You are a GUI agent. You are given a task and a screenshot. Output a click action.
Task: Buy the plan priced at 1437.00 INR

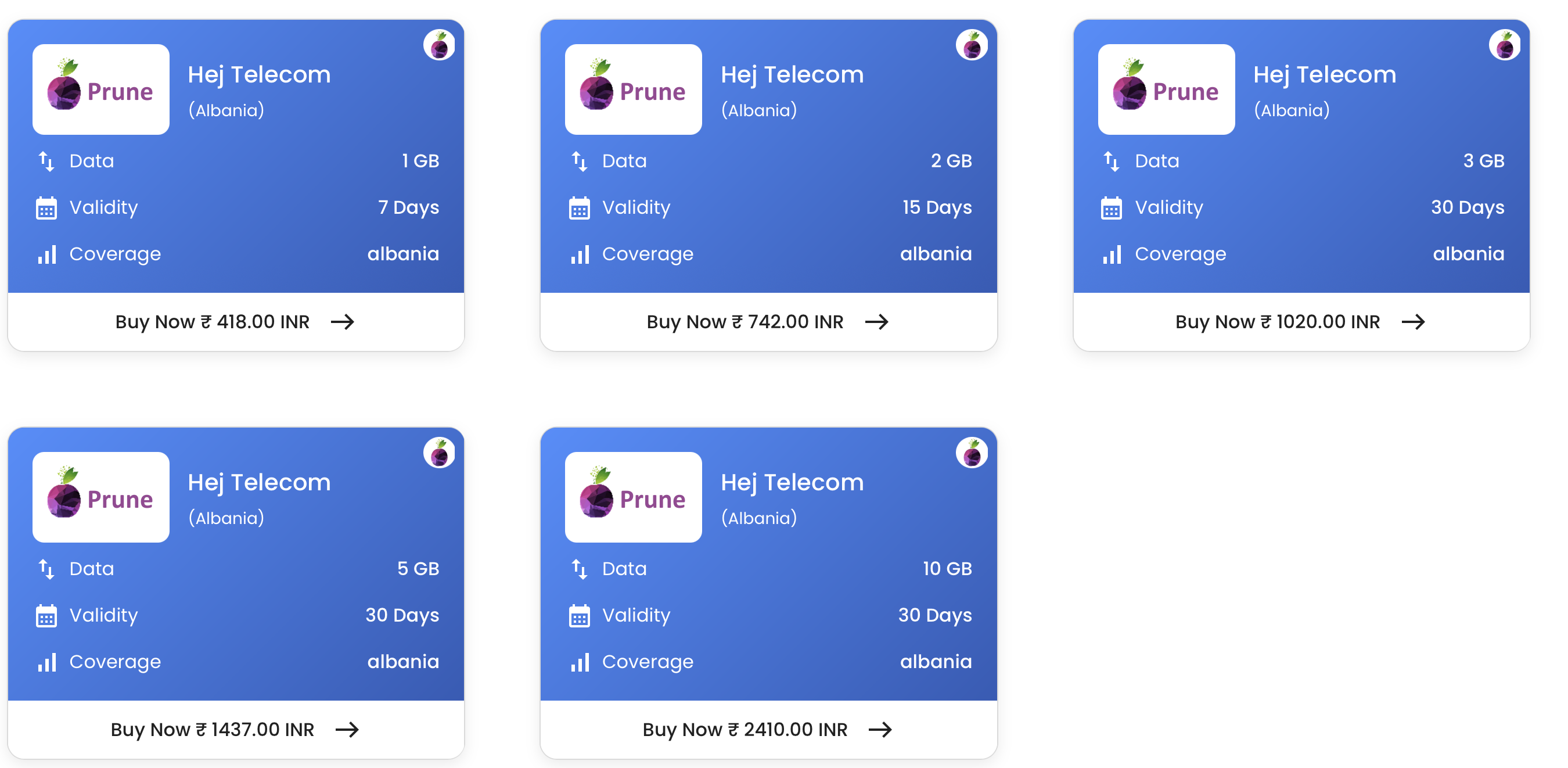pyautogui.click(x=236, y=729)
